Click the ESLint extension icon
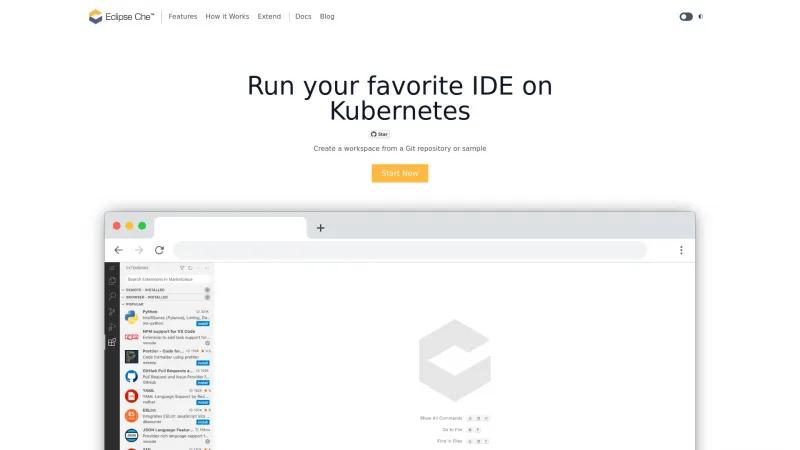Viewport: 800px width, 450px height. coord(131,416)
